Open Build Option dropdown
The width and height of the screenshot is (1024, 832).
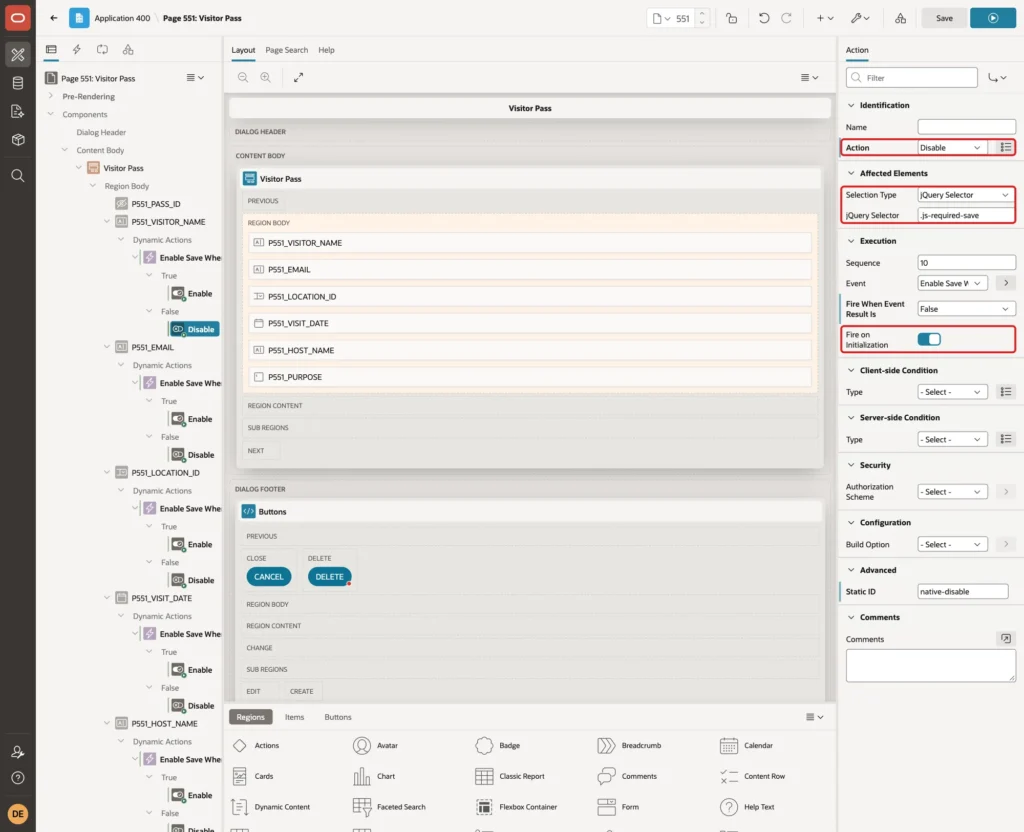951,545
